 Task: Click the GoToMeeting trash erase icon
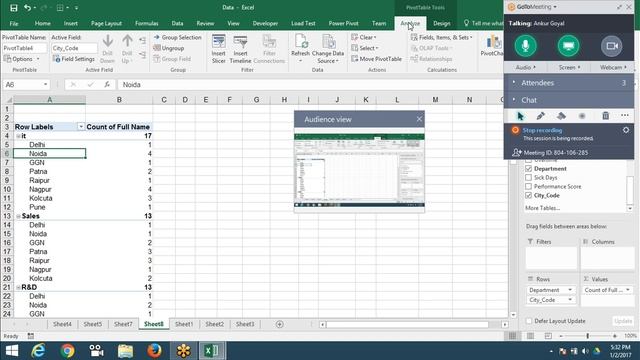pos(605,116)
